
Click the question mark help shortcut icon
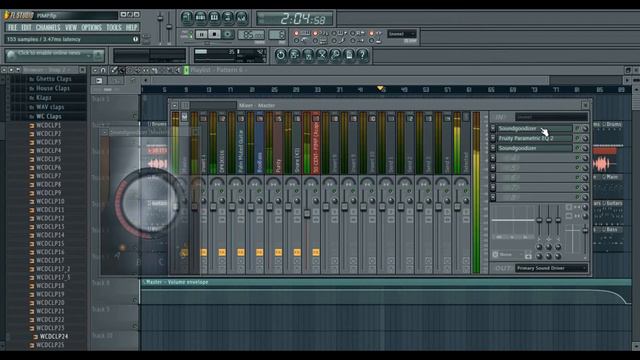coord(362,55)
